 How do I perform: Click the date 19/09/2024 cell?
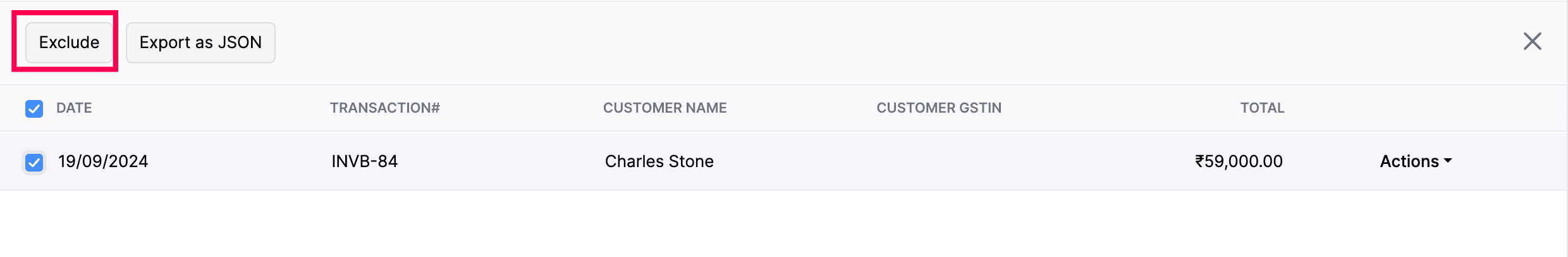[x=103, y=161]
